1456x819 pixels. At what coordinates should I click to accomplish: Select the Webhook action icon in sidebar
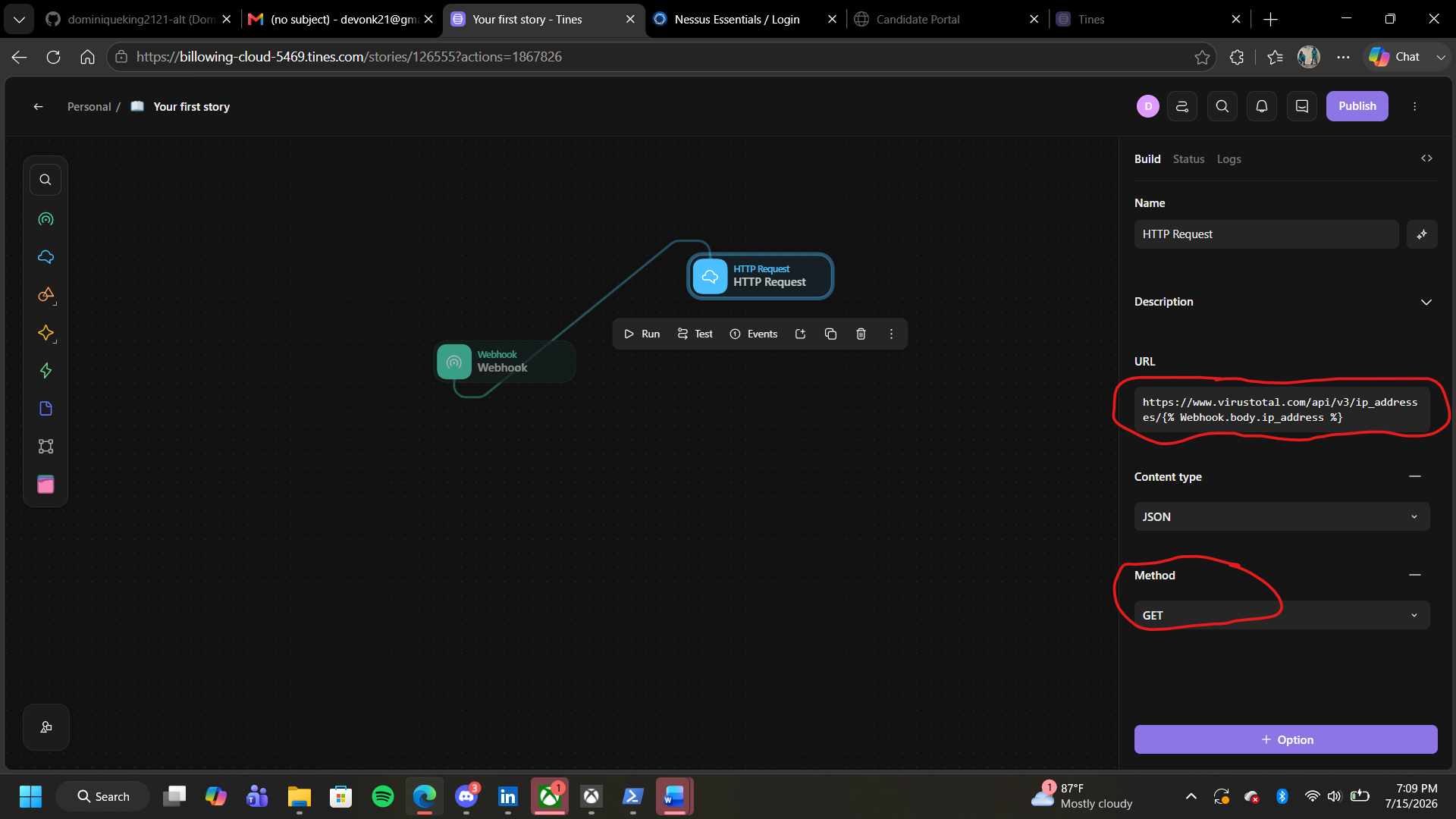45,219
